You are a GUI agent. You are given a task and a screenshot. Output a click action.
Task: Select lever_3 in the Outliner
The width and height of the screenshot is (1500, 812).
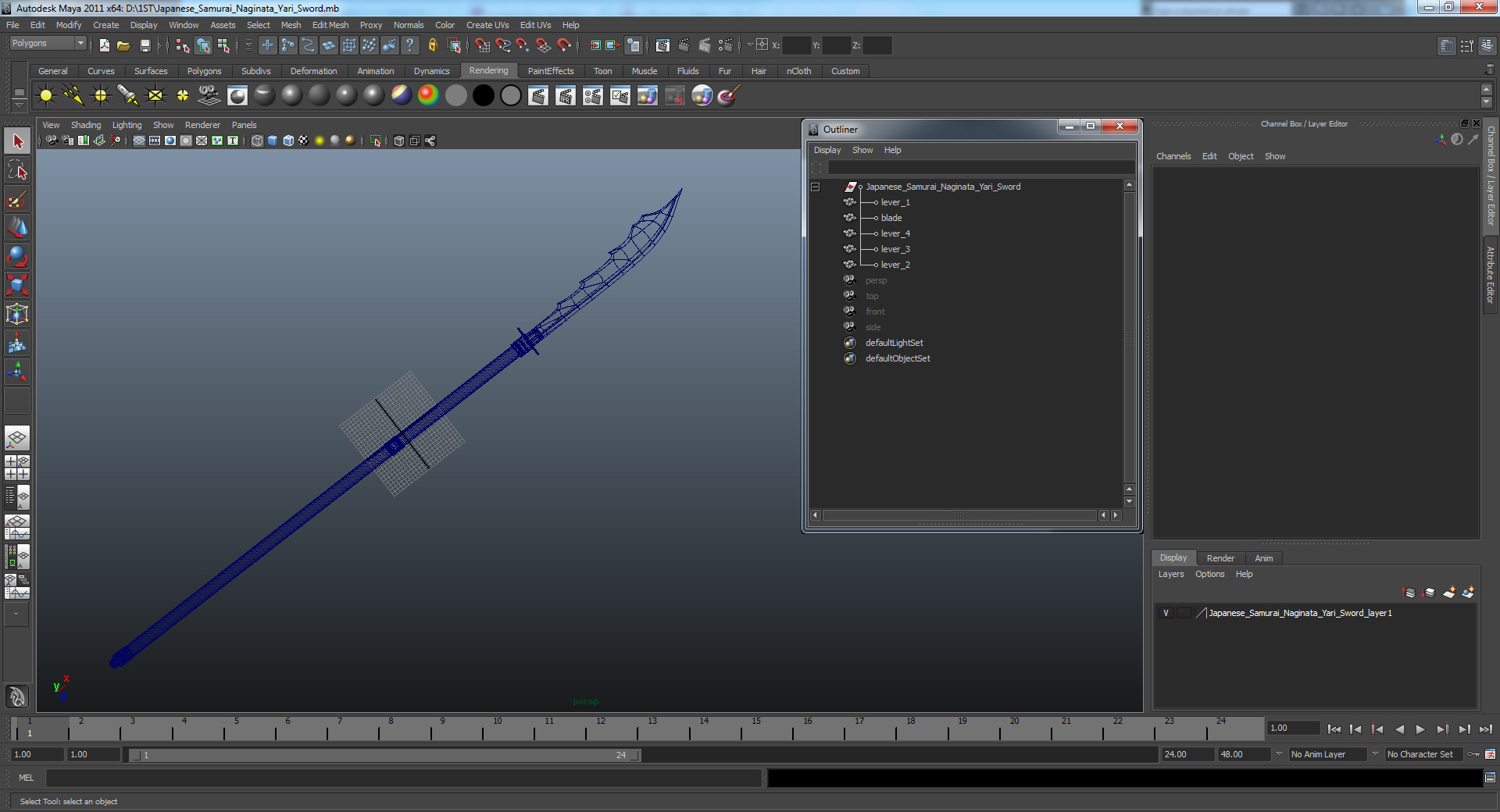pyautogui.click(x=895, y=249)
